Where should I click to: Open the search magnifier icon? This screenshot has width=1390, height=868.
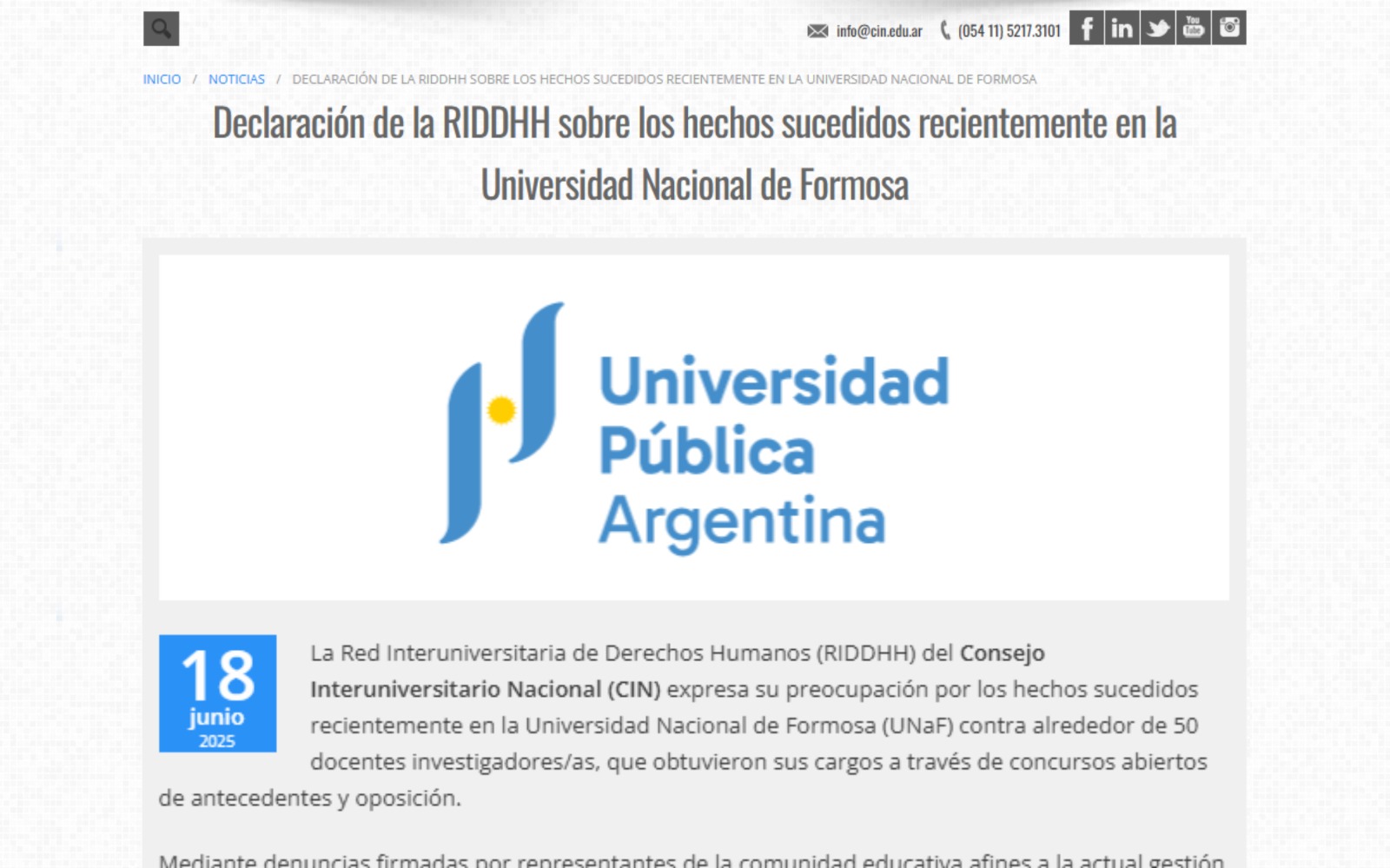point(161,29)
